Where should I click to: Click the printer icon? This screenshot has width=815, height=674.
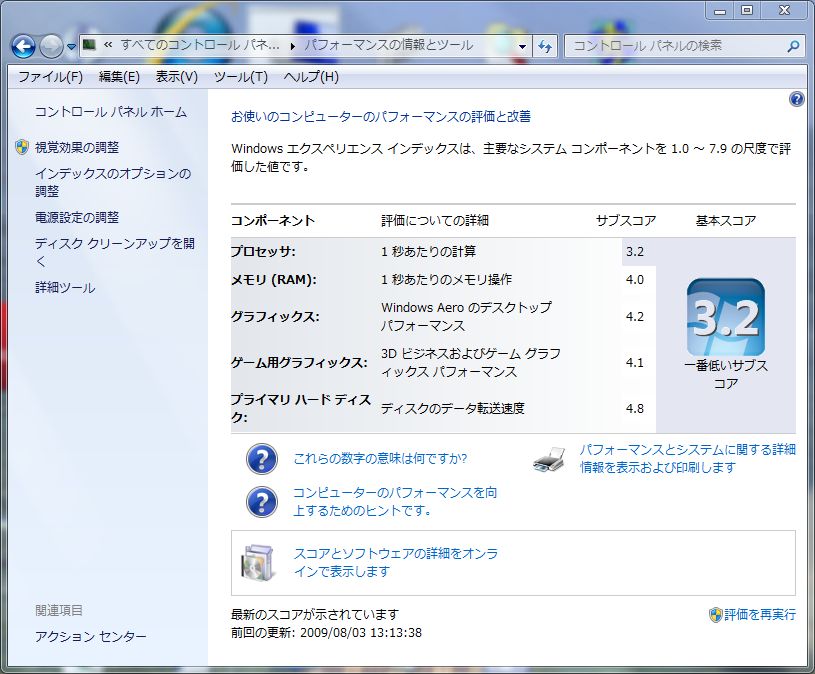click(x=549, y=459)
